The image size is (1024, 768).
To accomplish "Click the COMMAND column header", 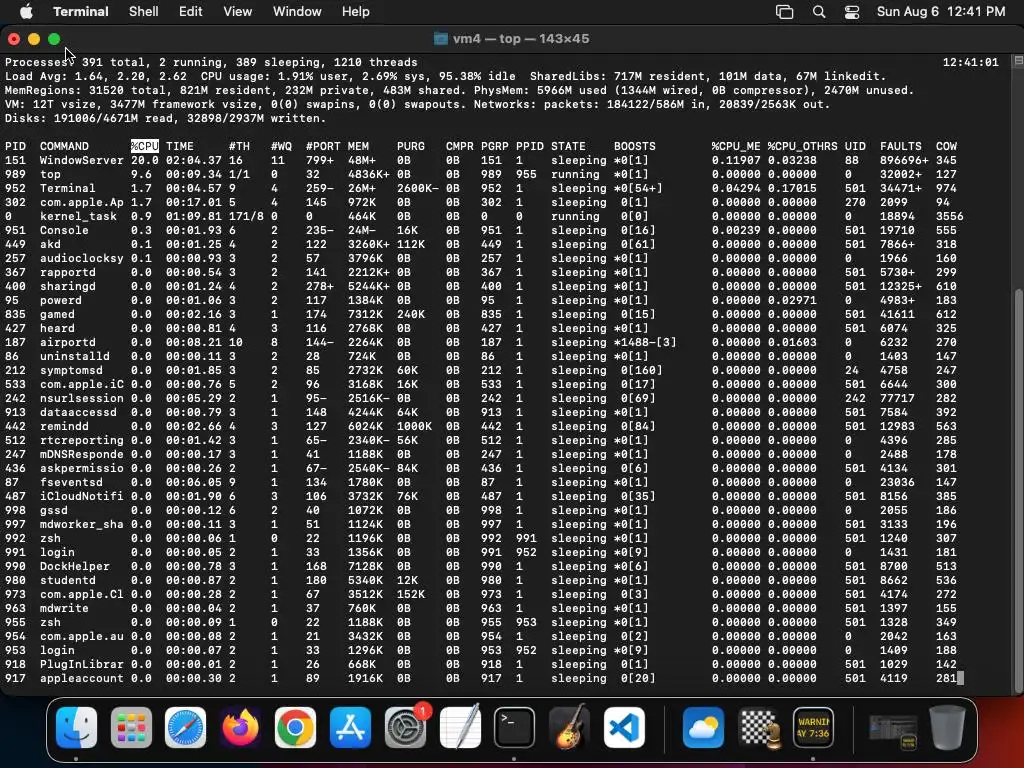I will click(x=64, y=146).
